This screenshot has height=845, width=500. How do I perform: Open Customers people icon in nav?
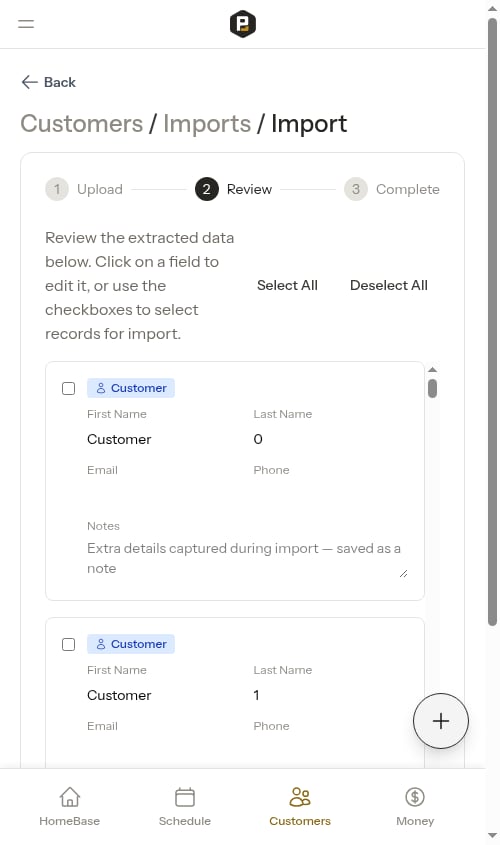[x=300, y=796]
